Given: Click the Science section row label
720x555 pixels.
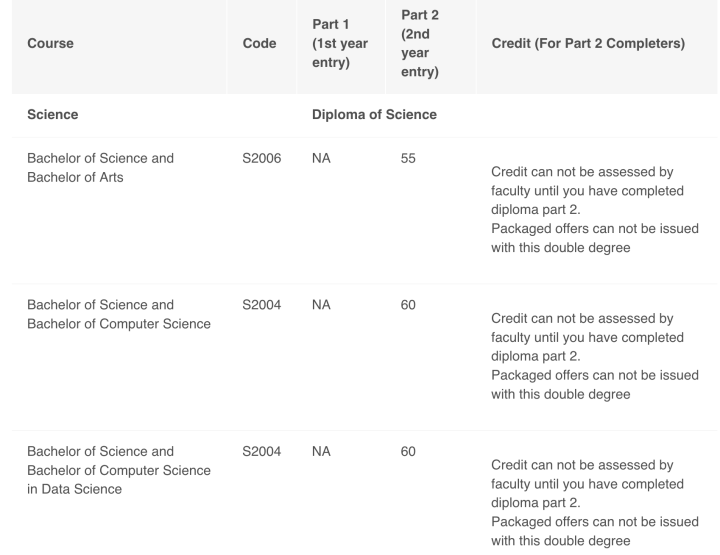Looking at the screenshot, I should coord(52,114).
